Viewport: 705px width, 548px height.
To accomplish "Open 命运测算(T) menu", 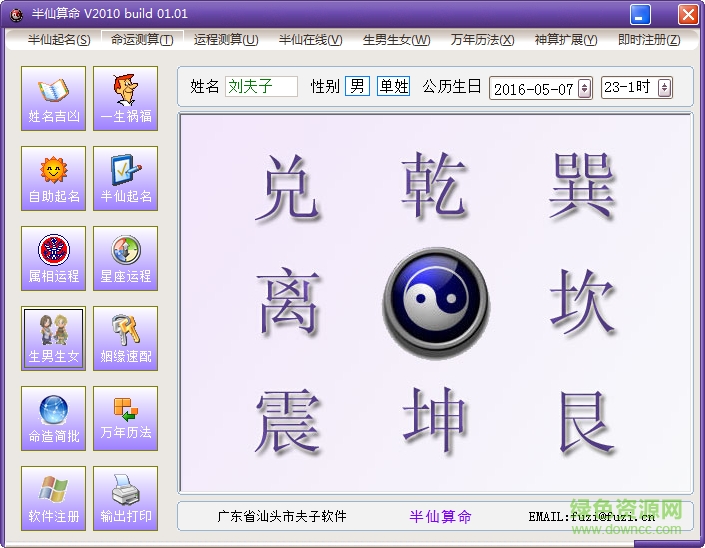I will click(x=142, y=40).
